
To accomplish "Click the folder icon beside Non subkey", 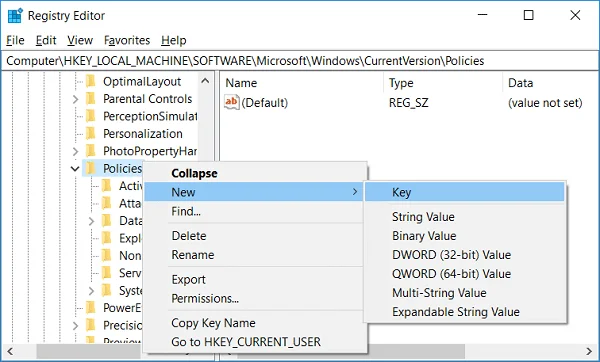I will tap(106, 255).
